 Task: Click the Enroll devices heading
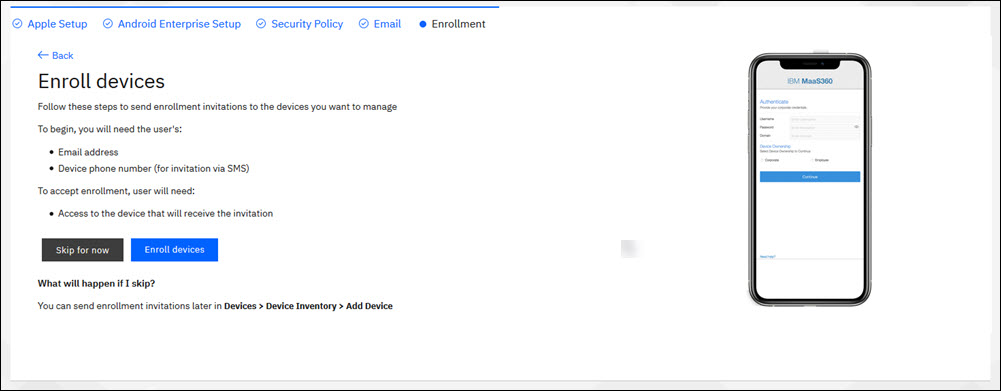pos(102,81)
